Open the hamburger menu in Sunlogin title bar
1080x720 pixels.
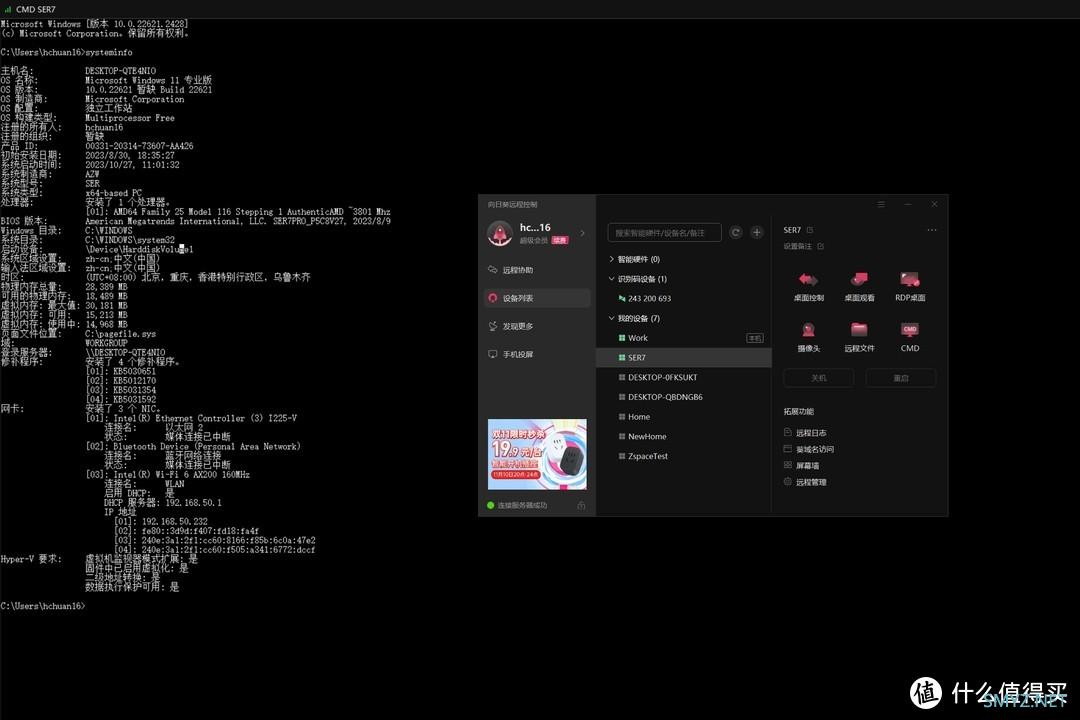881,204
